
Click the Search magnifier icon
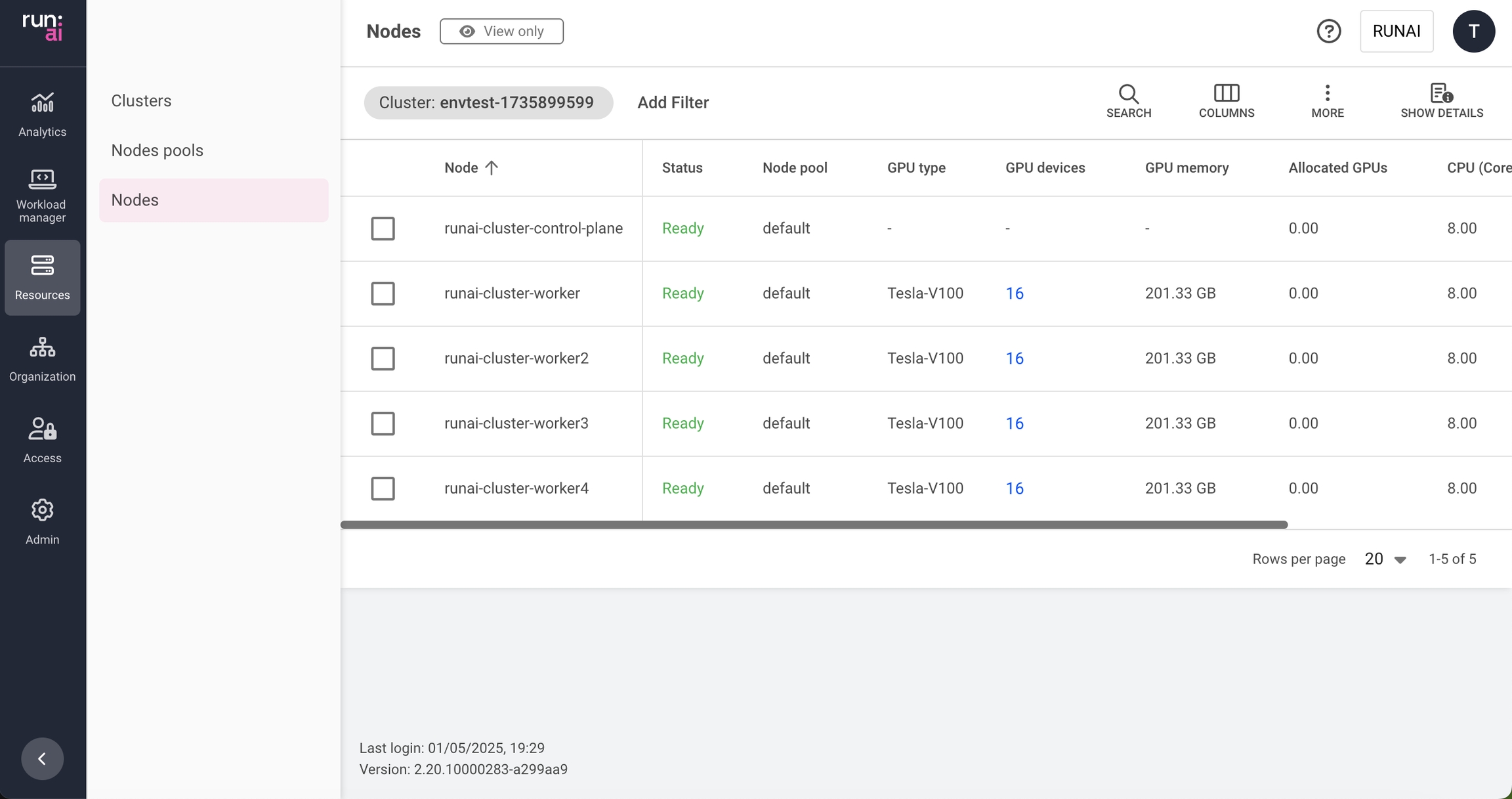[x=1128, y=94]
